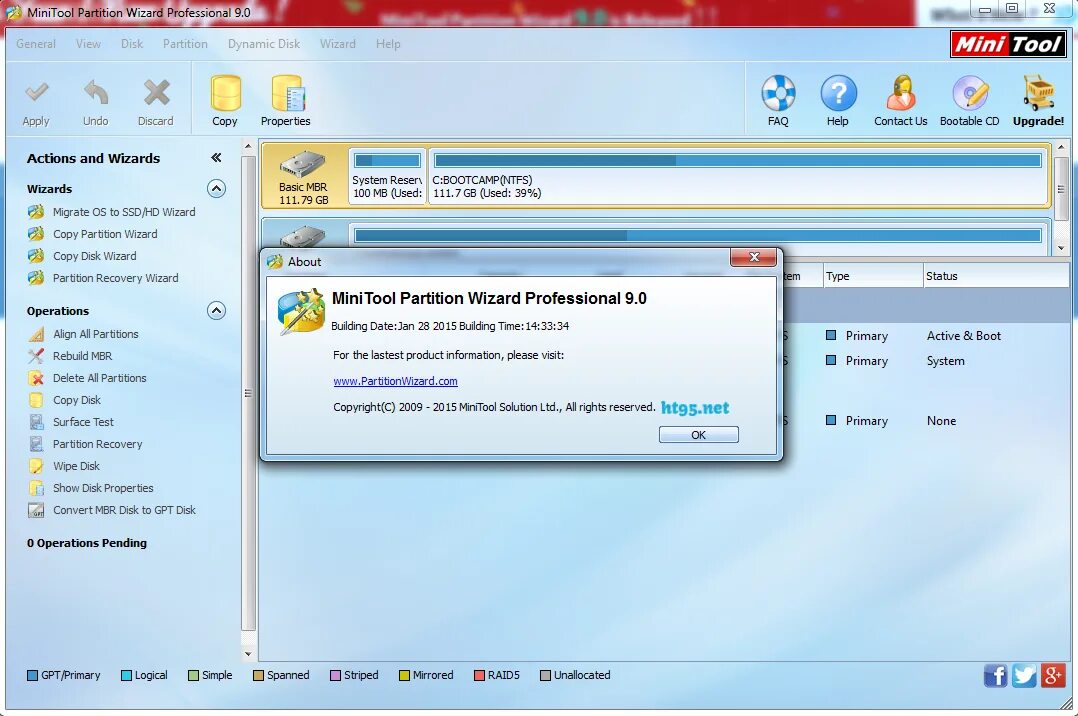
Task: Click the disk map scroll down arrow
Action: click(1061, 248)
